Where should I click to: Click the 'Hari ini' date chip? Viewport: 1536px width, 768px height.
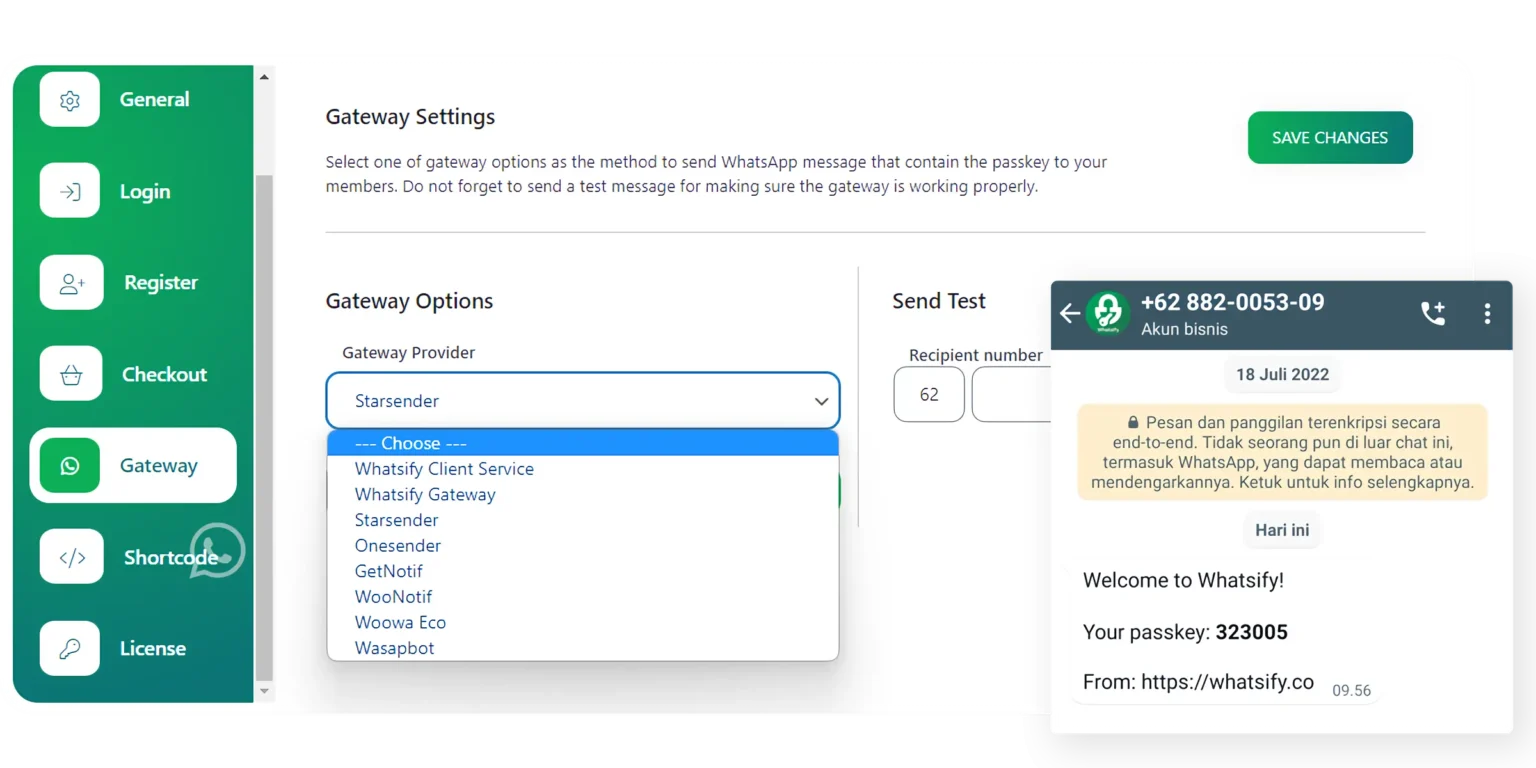pyautogui.click(x=1282, y=530)
